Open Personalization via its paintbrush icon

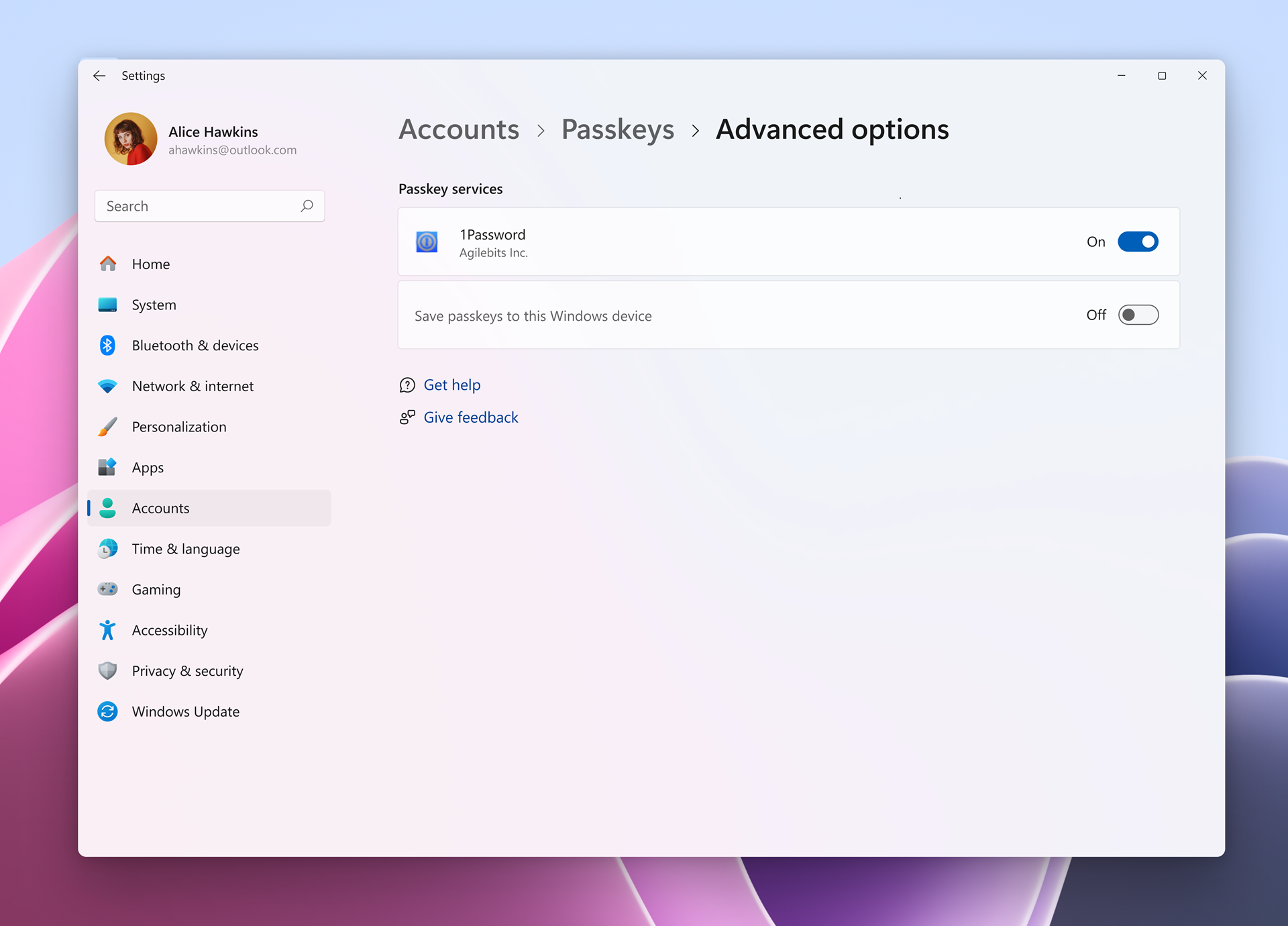[x=108, y=427]
